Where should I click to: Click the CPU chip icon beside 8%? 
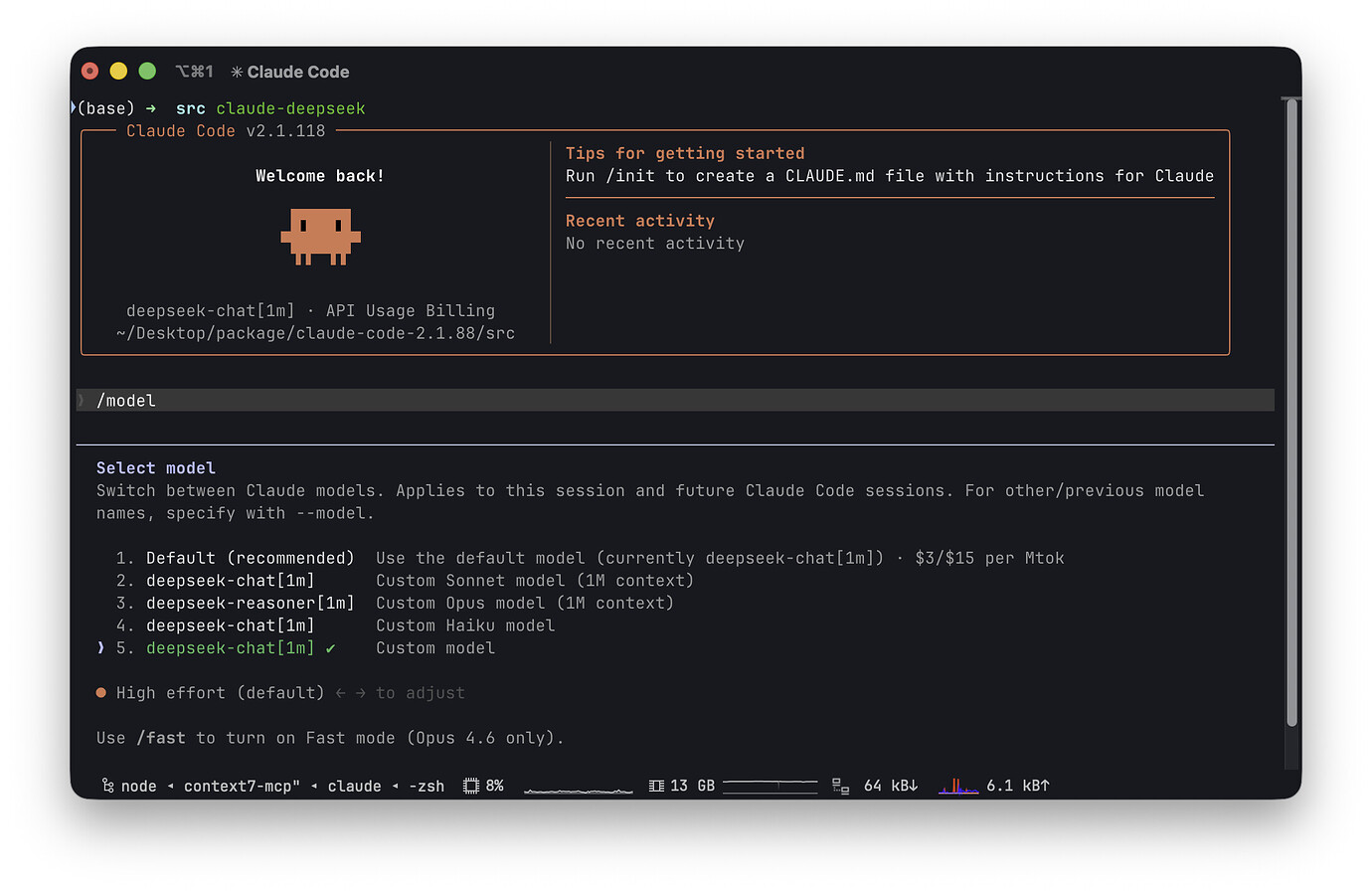471,786
